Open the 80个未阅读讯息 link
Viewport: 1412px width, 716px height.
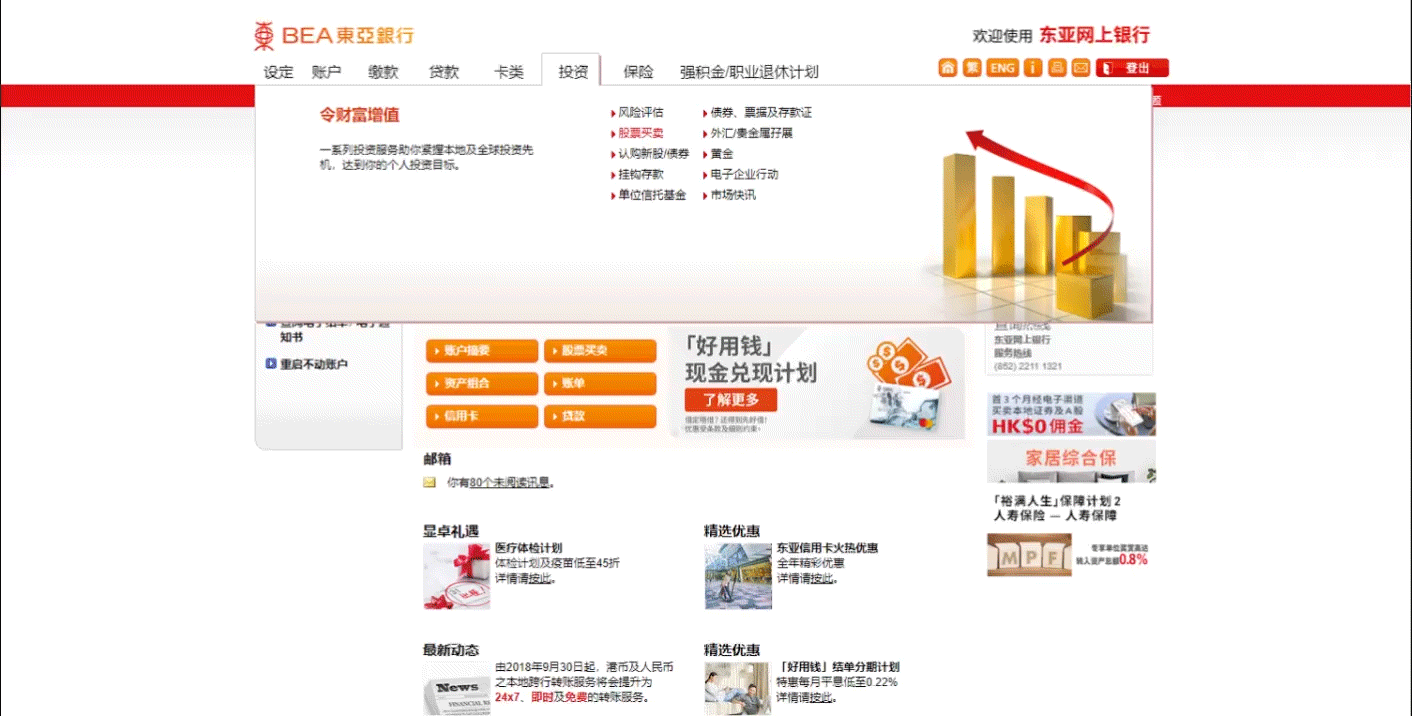pyautogui.click(x=510, y=482)
